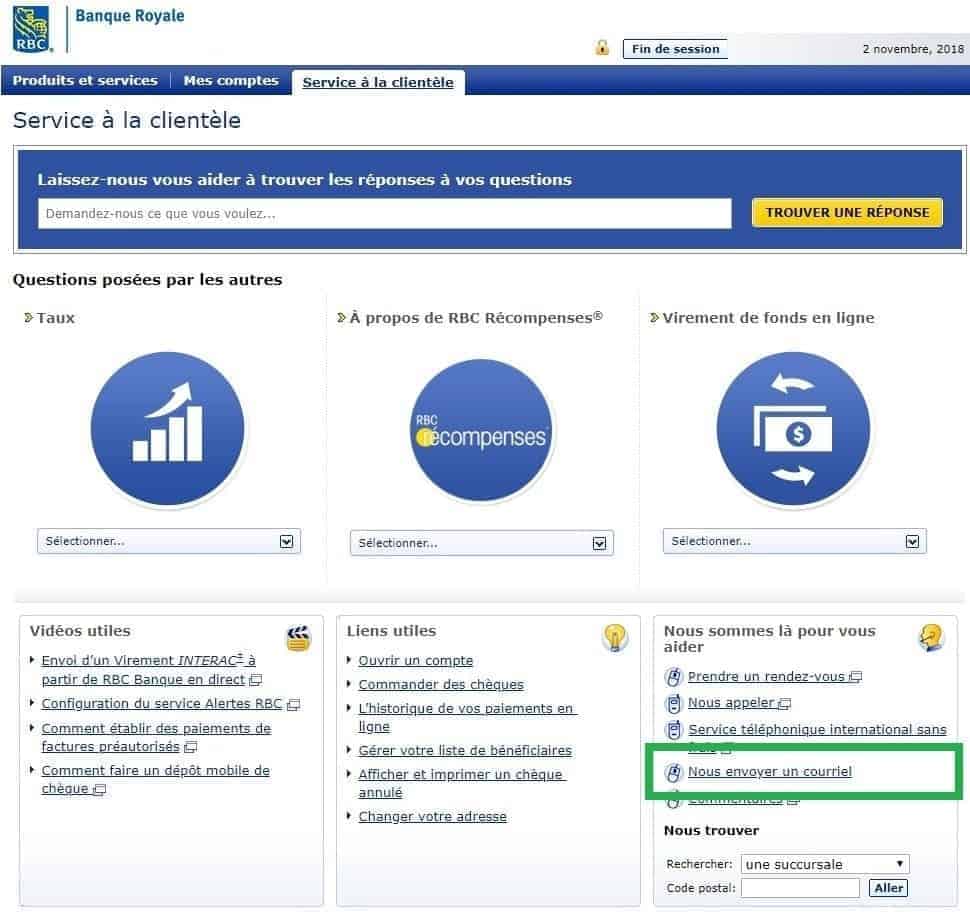Open the Sélectionner dropdown under RBC Récompenses
This screenshot has height=915, width=970.
[481, 543]
